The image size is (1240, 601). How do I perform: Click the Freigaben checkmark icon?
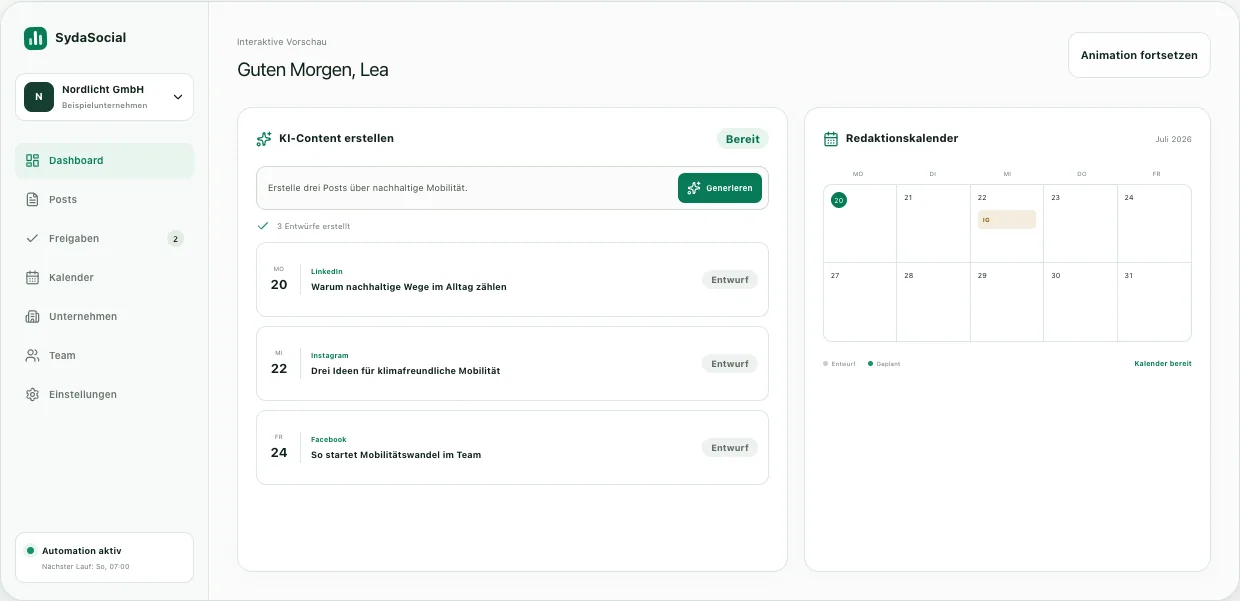coord(32,238)
